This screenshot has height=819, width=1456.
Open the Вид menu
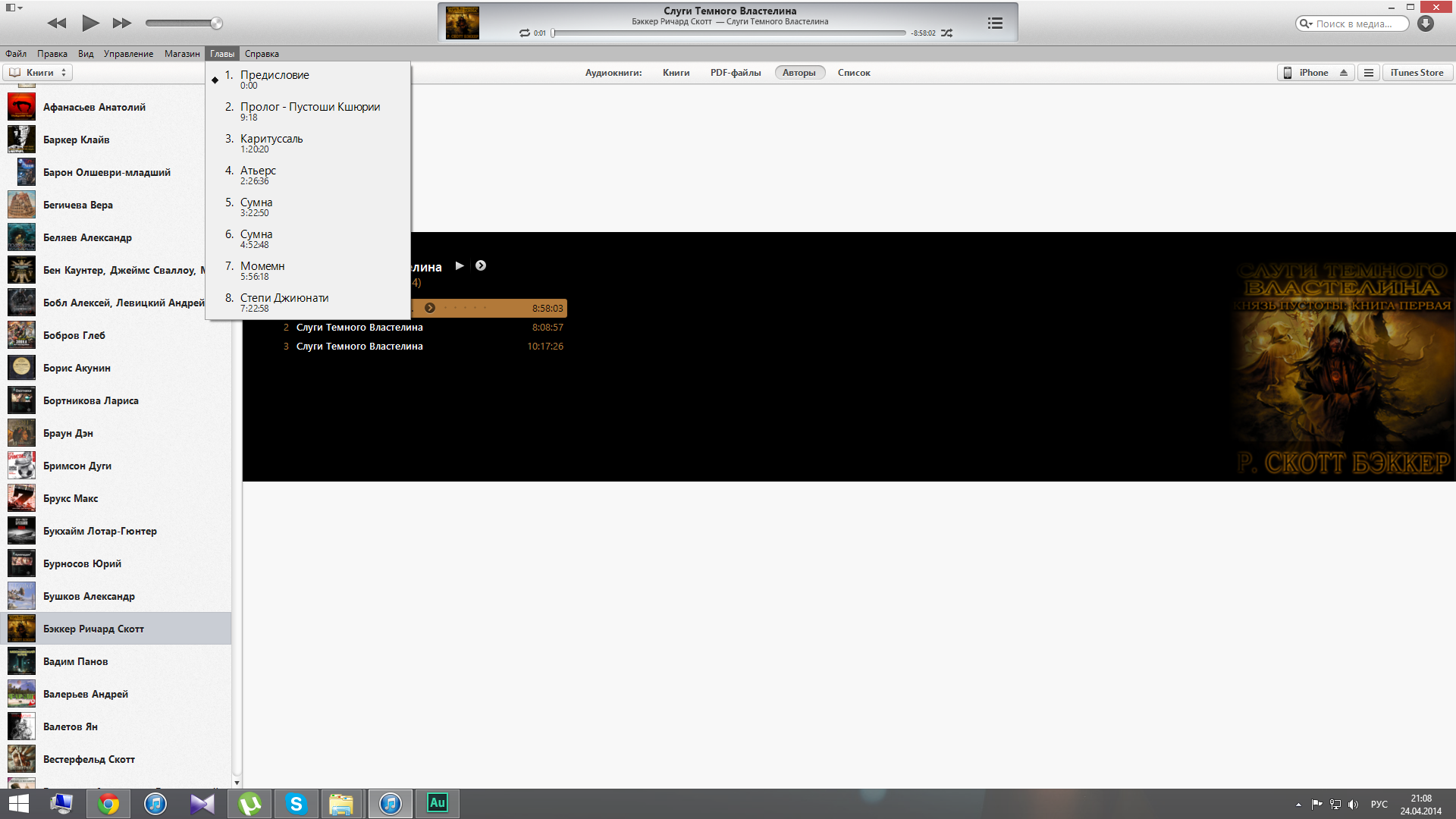[x=86, y=54]
